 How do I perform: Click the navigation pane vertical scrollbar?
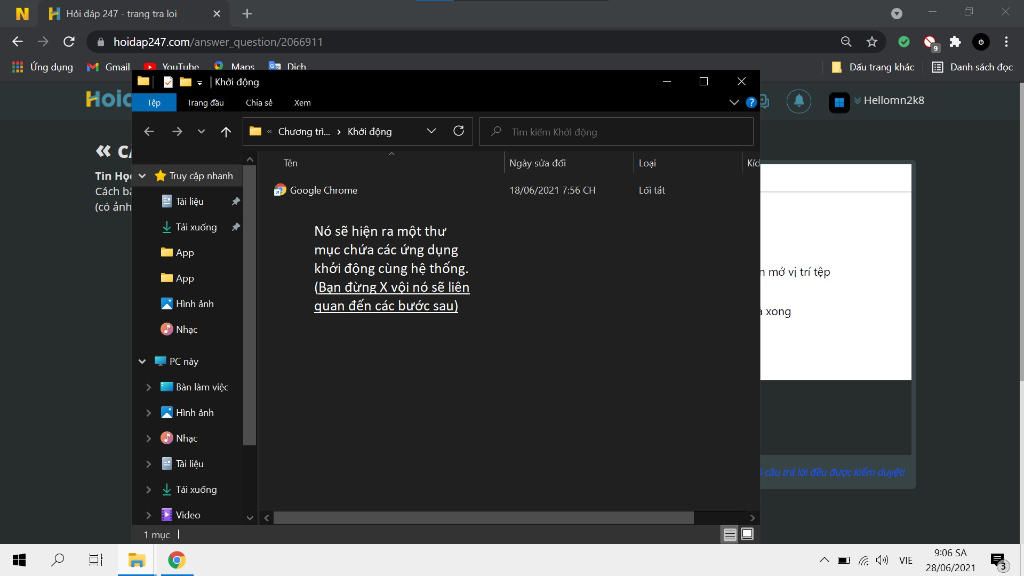point(249,304)
